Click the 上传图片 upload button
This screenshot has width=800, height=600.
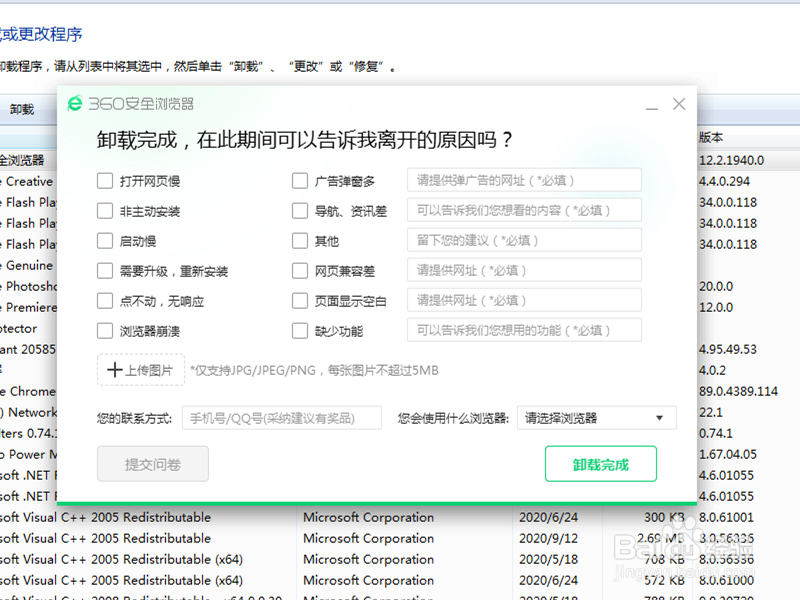[141, 370]
